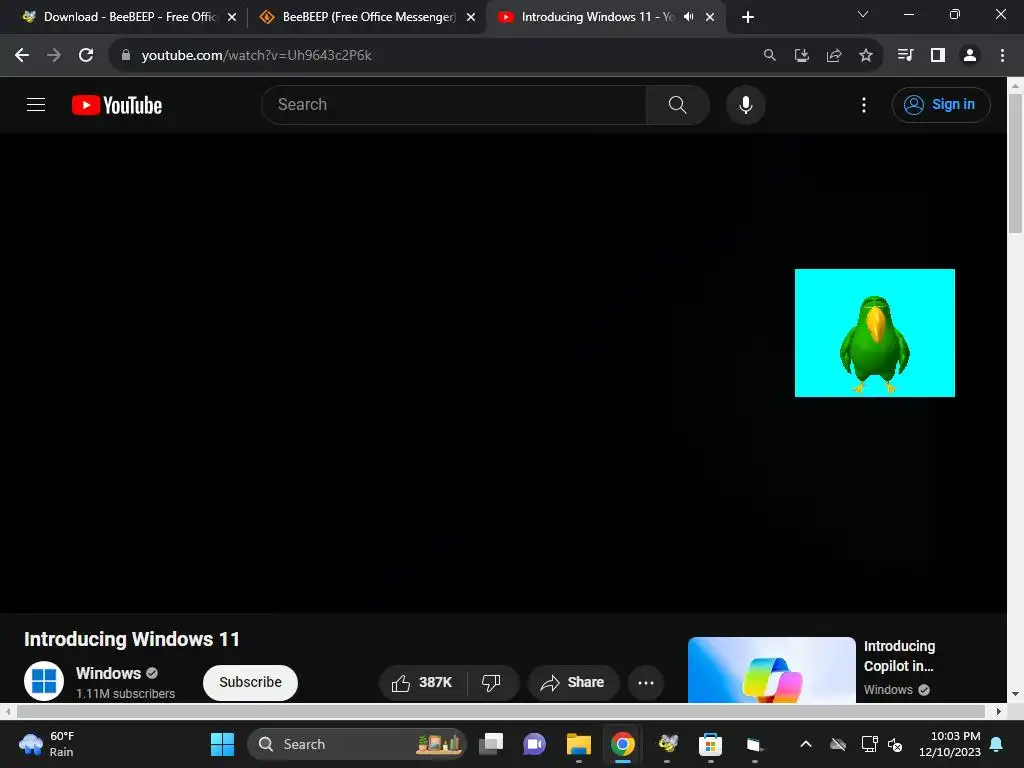Open notifications bell icon
The width and height of the screenshot is (1024, 768).
[997, 744]
